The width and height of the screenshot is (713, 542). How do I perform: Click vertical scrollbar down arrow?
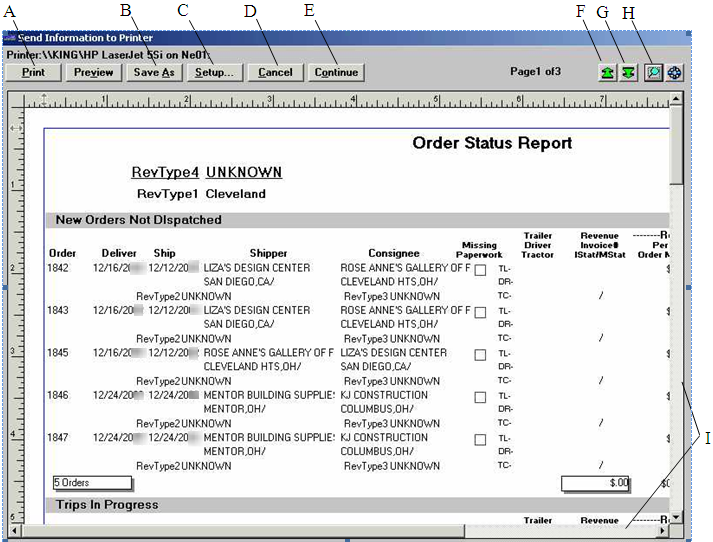pyautogui.click(x=676, y=517)
